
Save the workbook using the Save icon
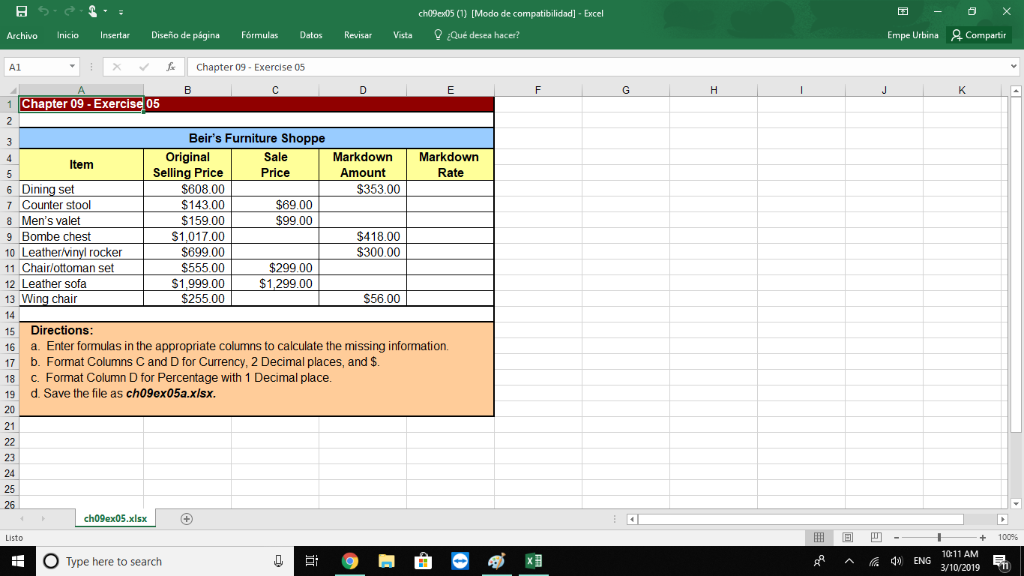coord(22,12)
